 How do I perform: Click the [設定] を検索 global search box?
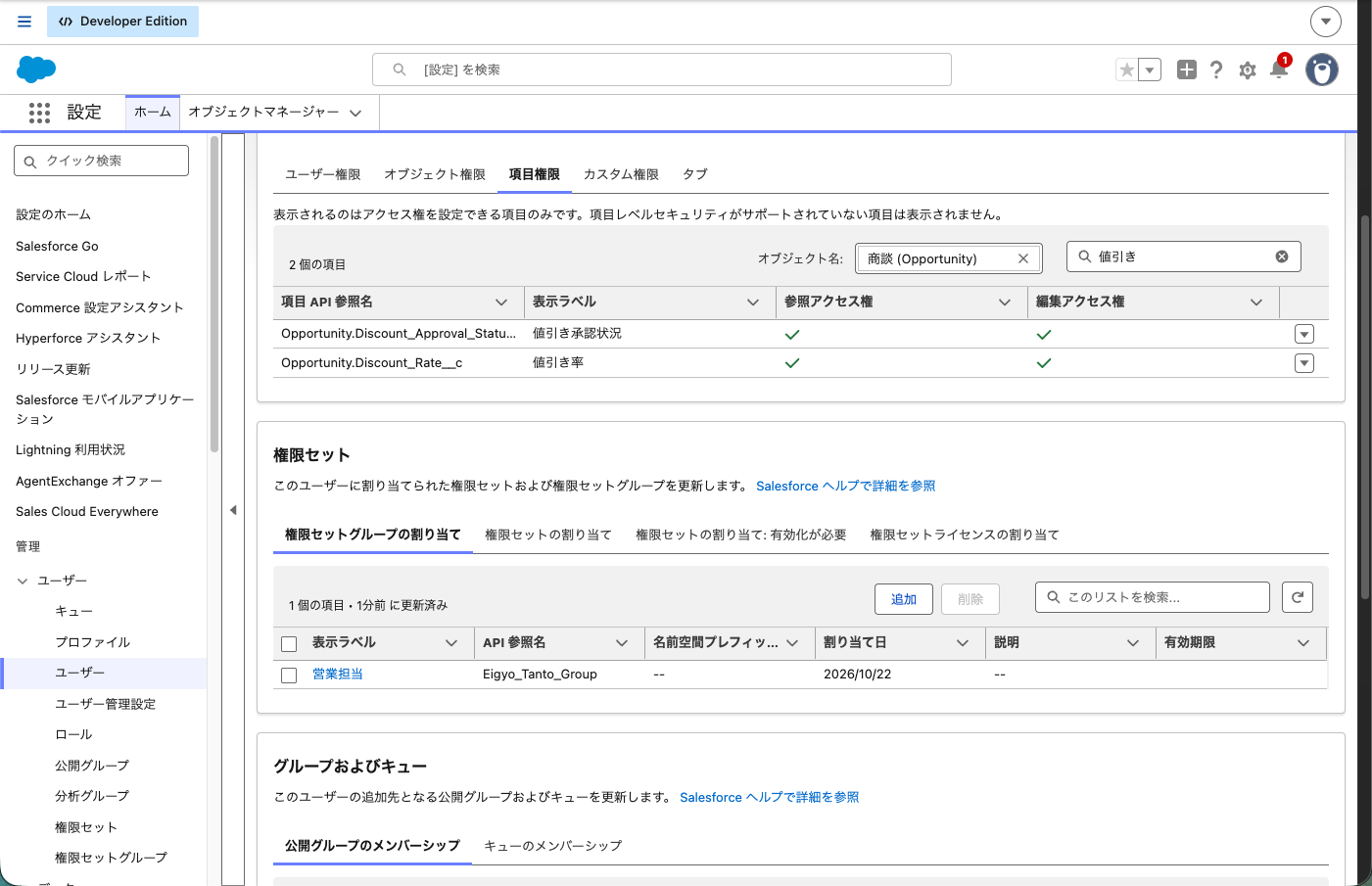(x=662, y=70)
